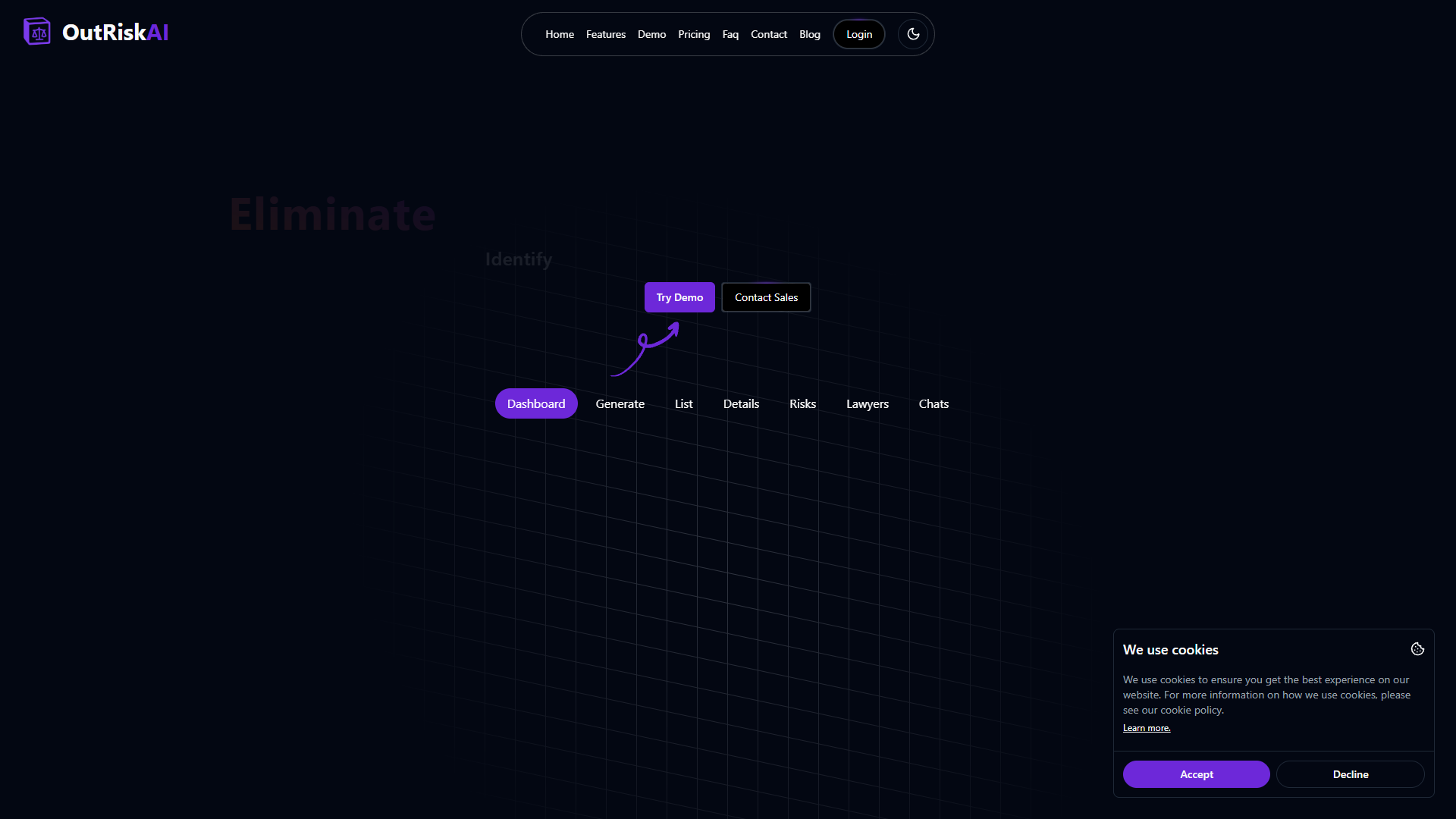Switch to the Lawyers tab
The image size is (1456, 819).
pyautogui.click(x=868, y=403)
